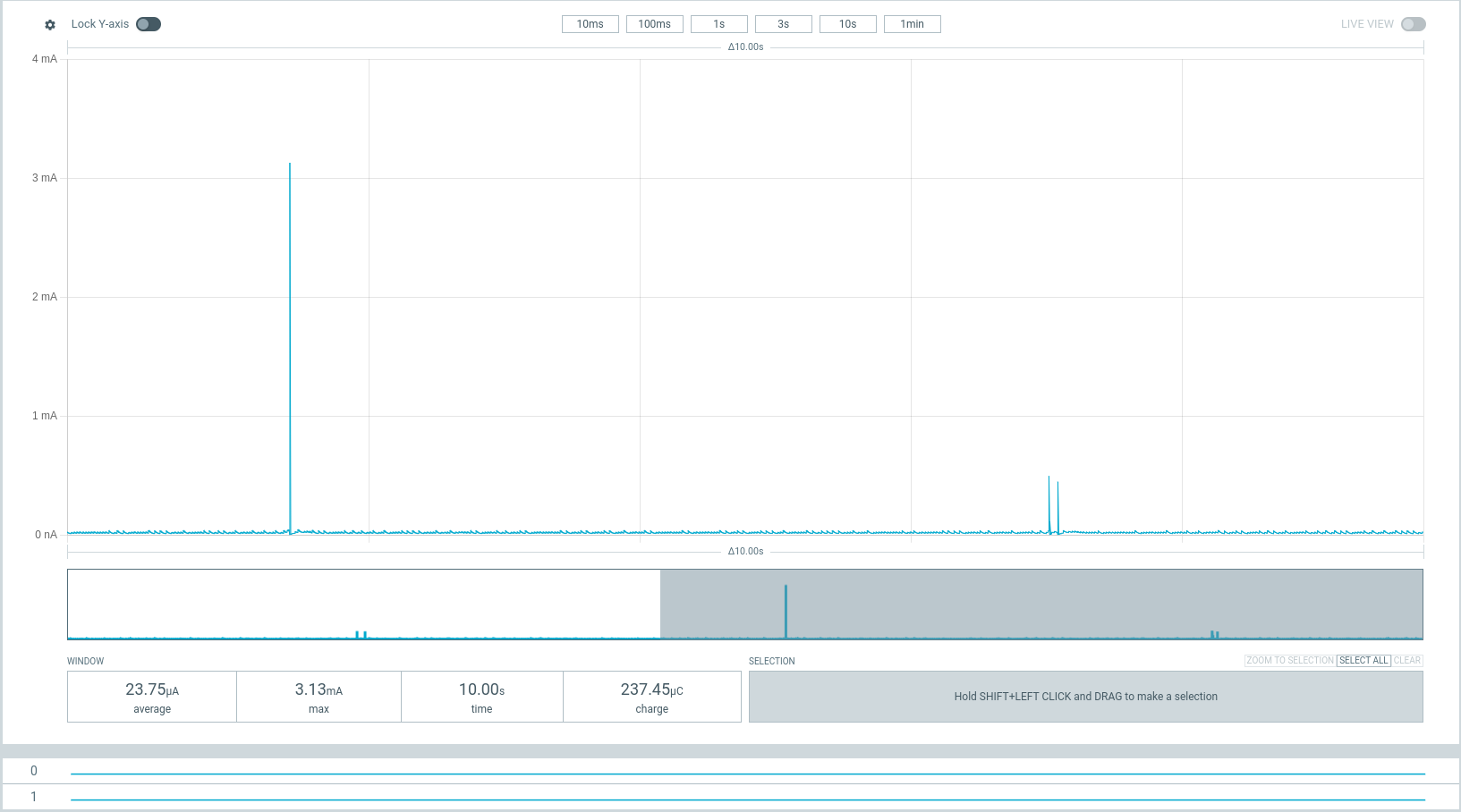
Task: Choose the 1min time window
Action: click(912, 23)
